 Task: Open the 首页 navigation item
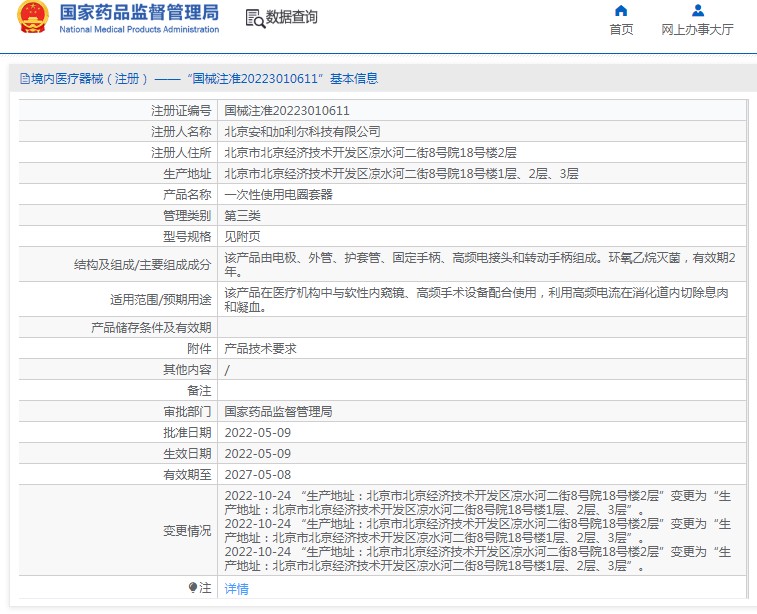pyautogui.click(x=621, y=30)
